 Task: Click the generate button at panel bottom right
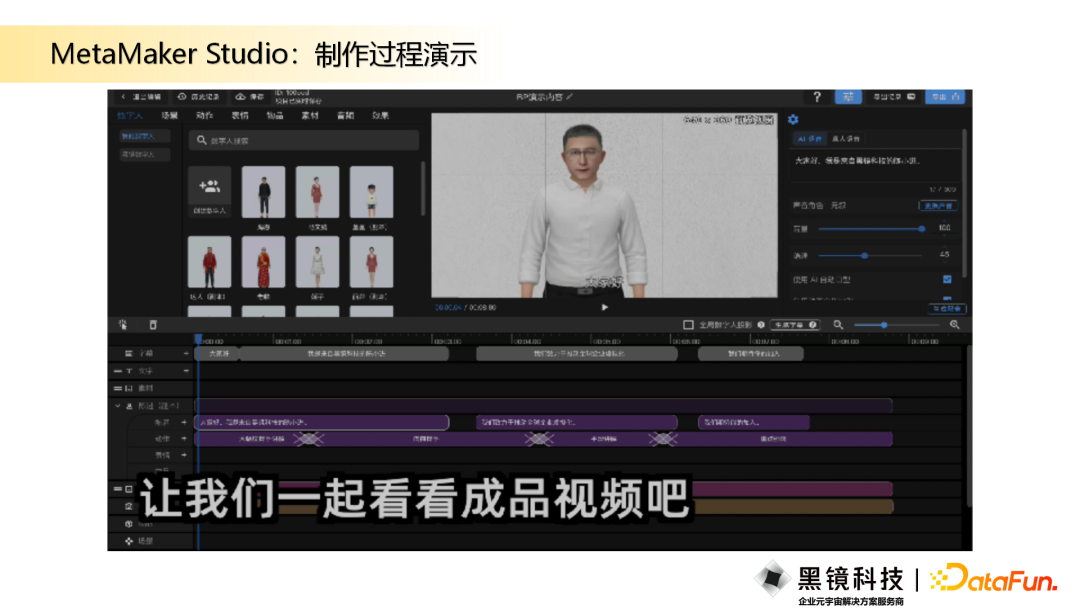947,308
